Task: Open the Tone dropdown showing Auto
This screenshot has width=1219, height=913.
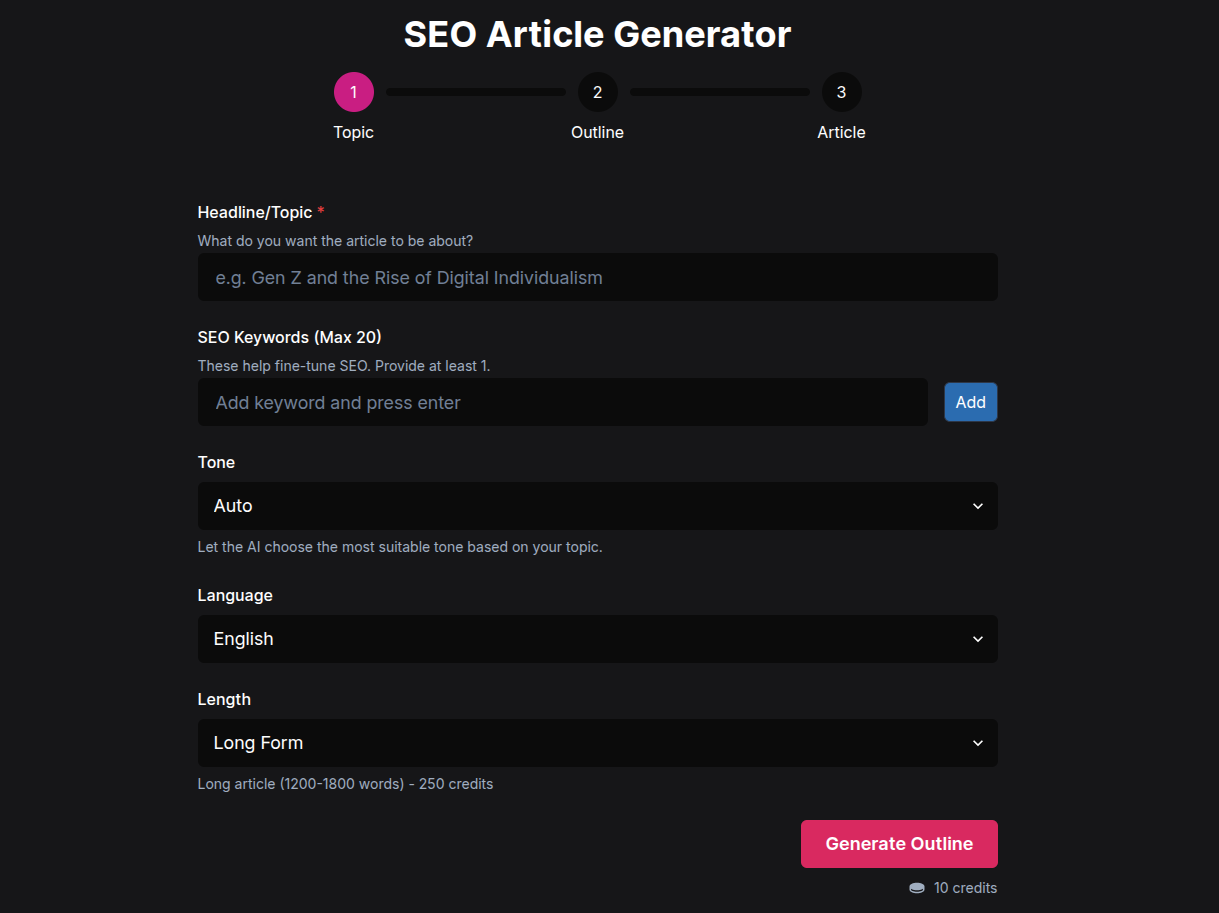Action: 597,506
